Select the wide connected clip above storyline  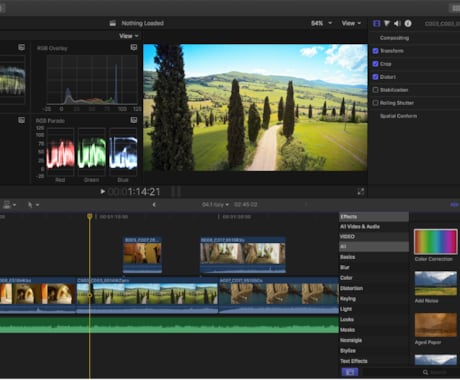click(x=243, y=255)
